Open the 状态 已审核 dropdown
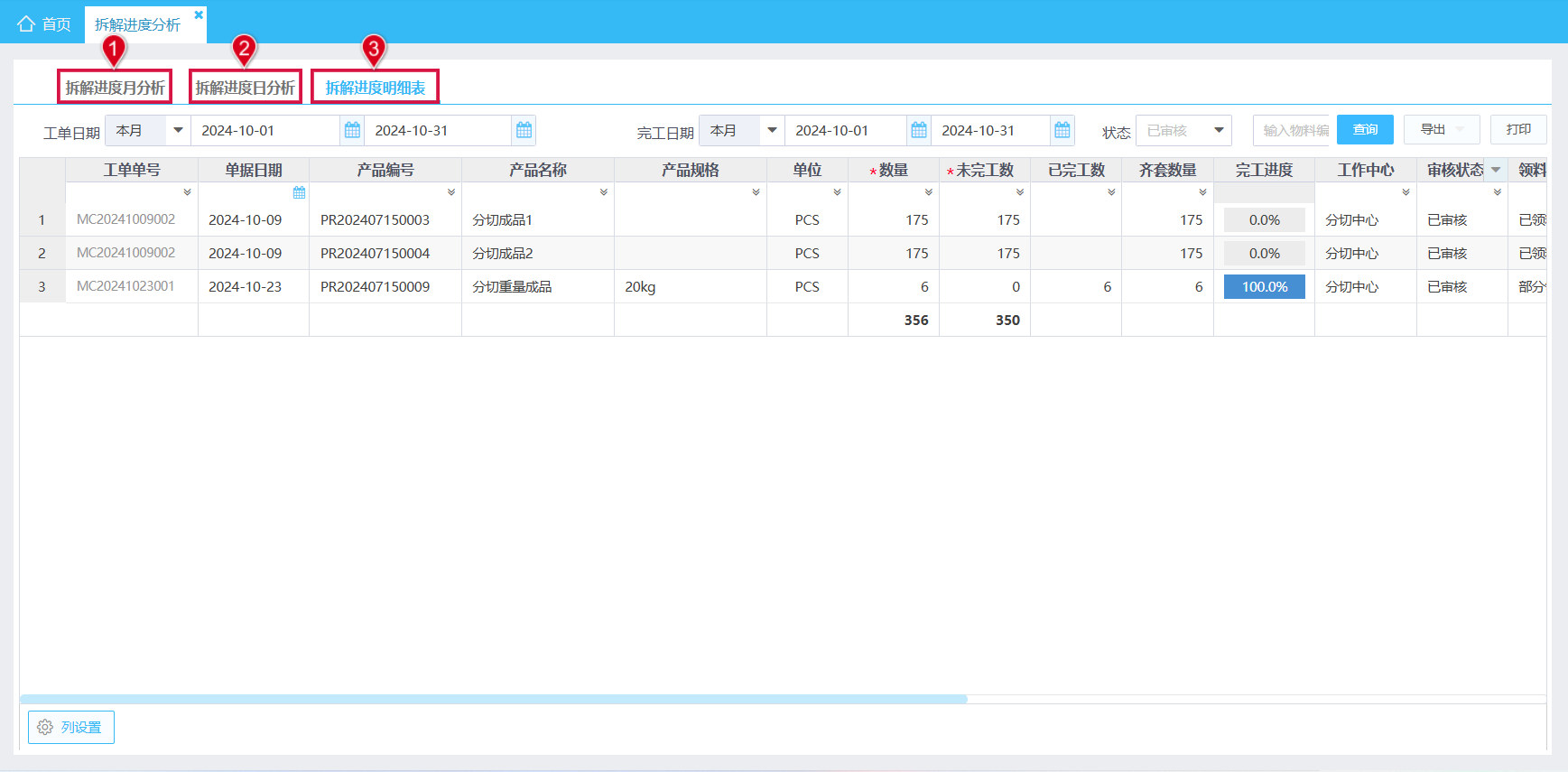This screenshot has width=1568, height=772. (1219, 130)
